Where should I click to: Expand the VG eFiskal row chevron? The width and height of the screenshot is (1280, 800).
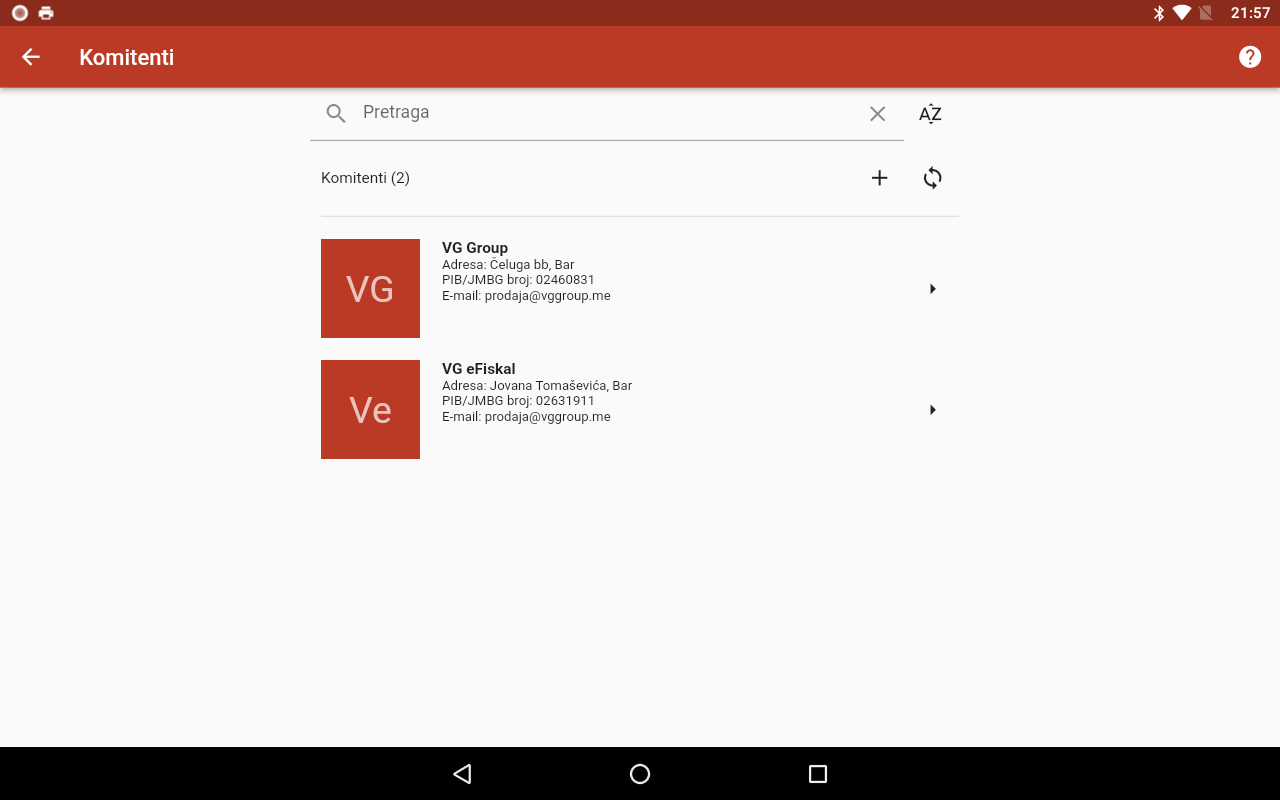tap(932, 409)
